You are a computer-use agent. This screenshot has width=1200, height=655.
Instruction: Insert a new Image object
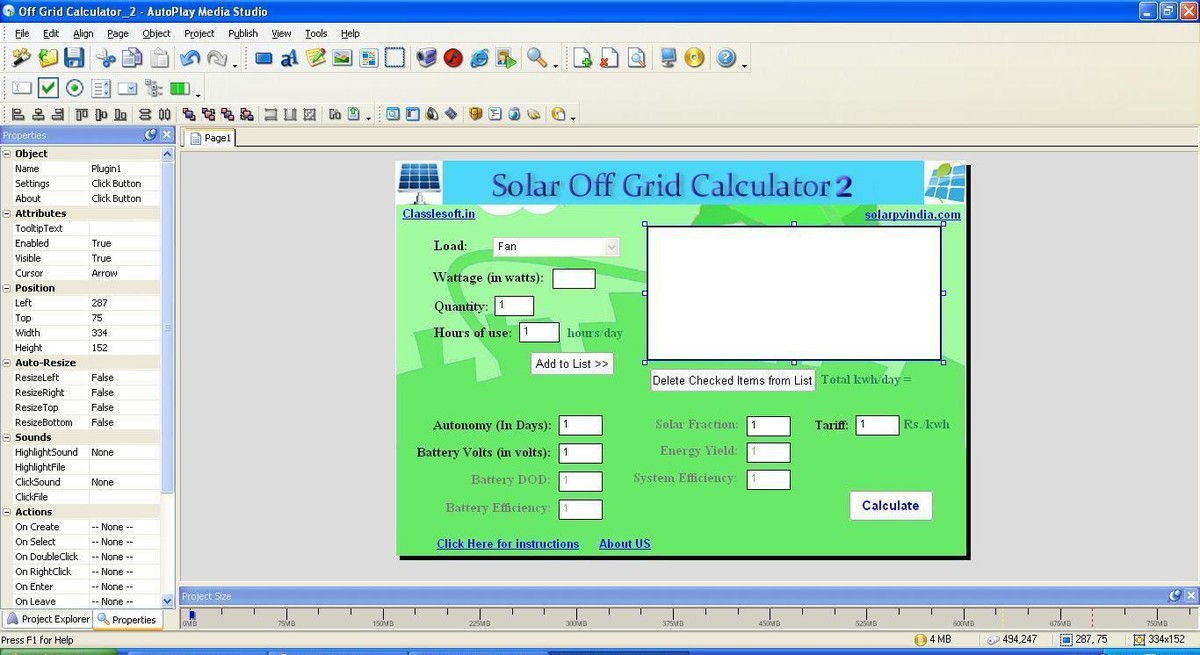[342, 58]
